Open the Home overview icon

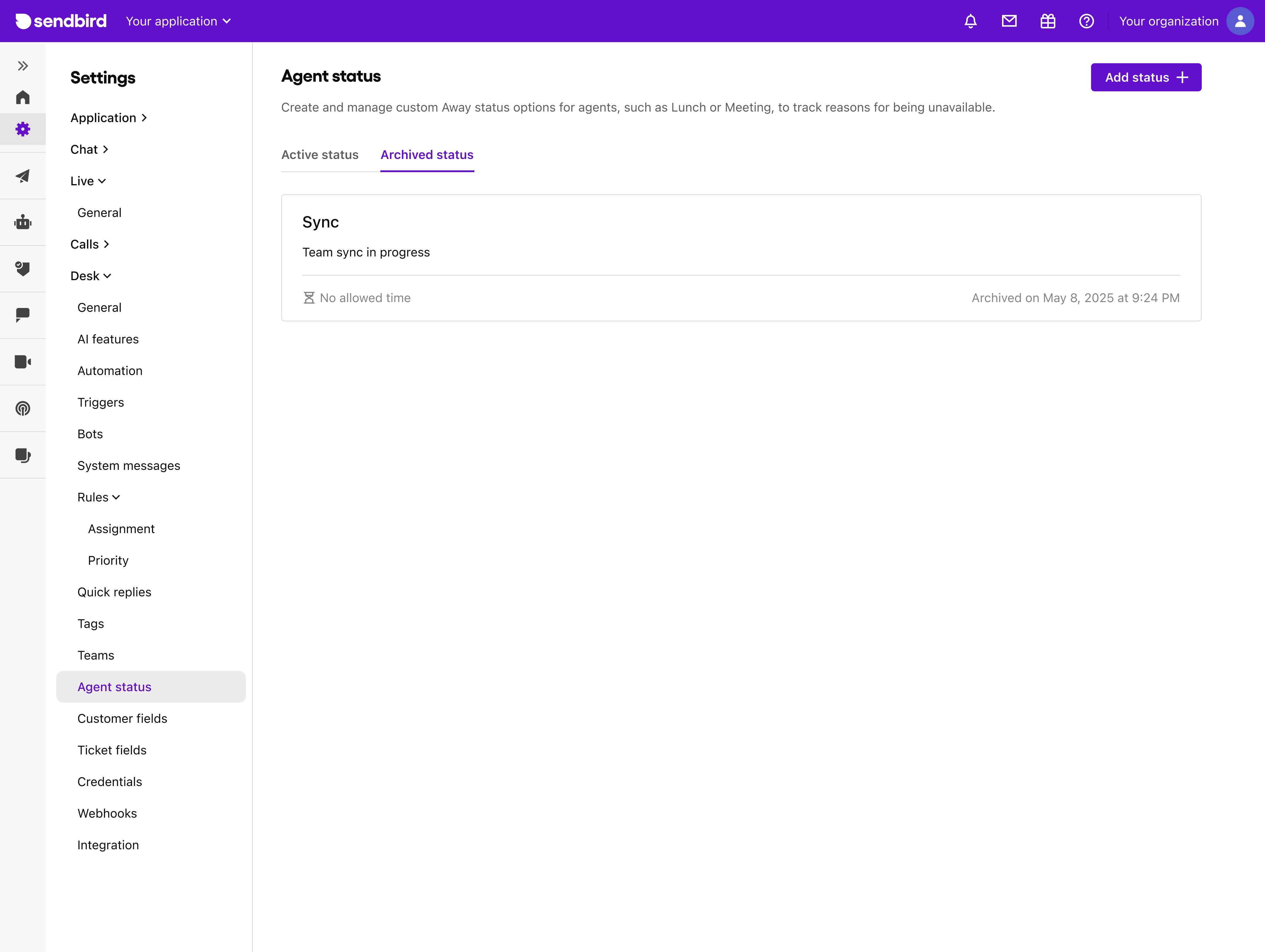pyautogui.click(x=23, y=97)
